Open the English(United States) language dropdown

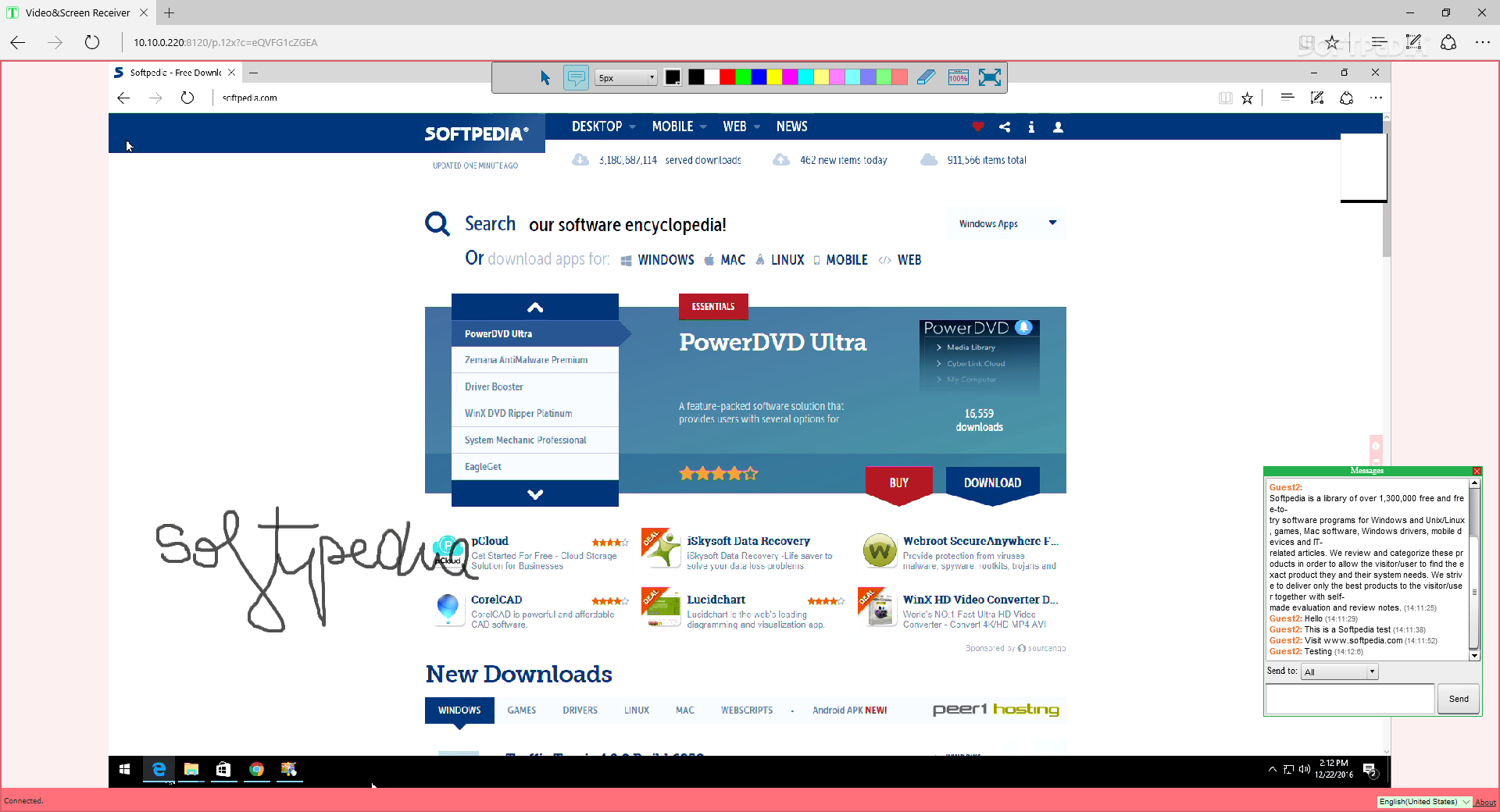point(1424,802)
